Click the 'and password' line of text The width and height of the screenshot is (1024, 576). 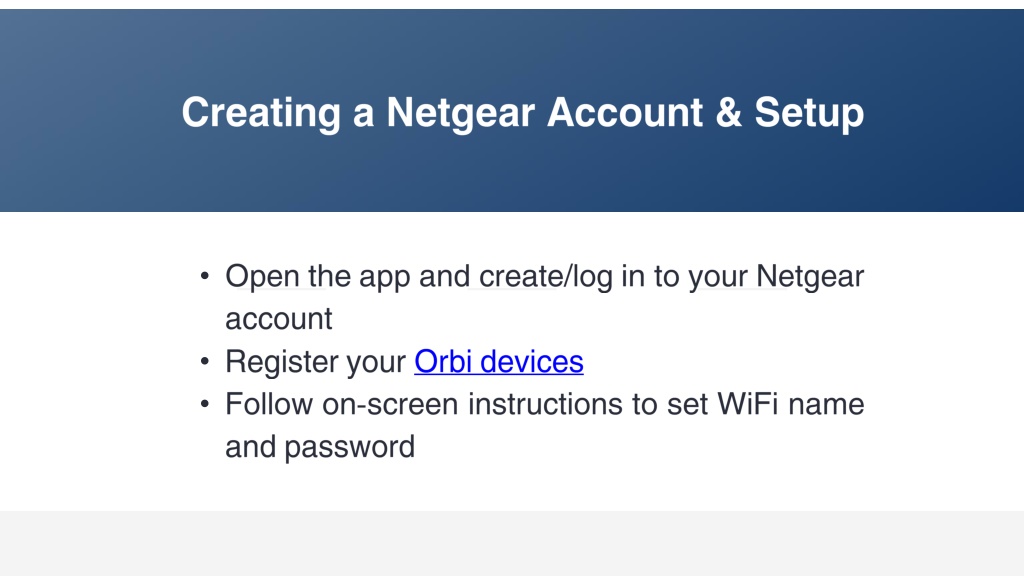(x=320, y=448)
